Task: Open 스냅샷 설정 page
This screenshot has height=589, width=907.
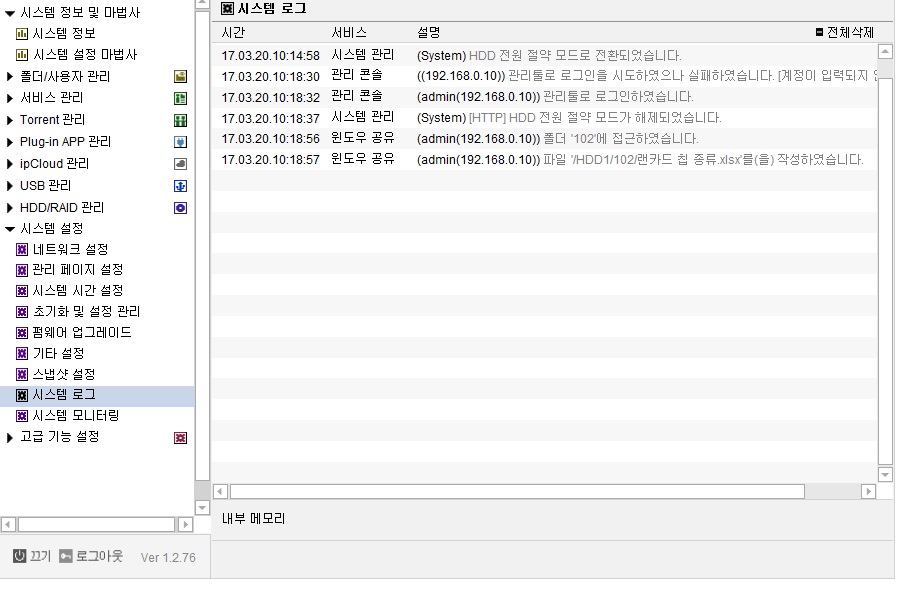Action: point(64,374)
